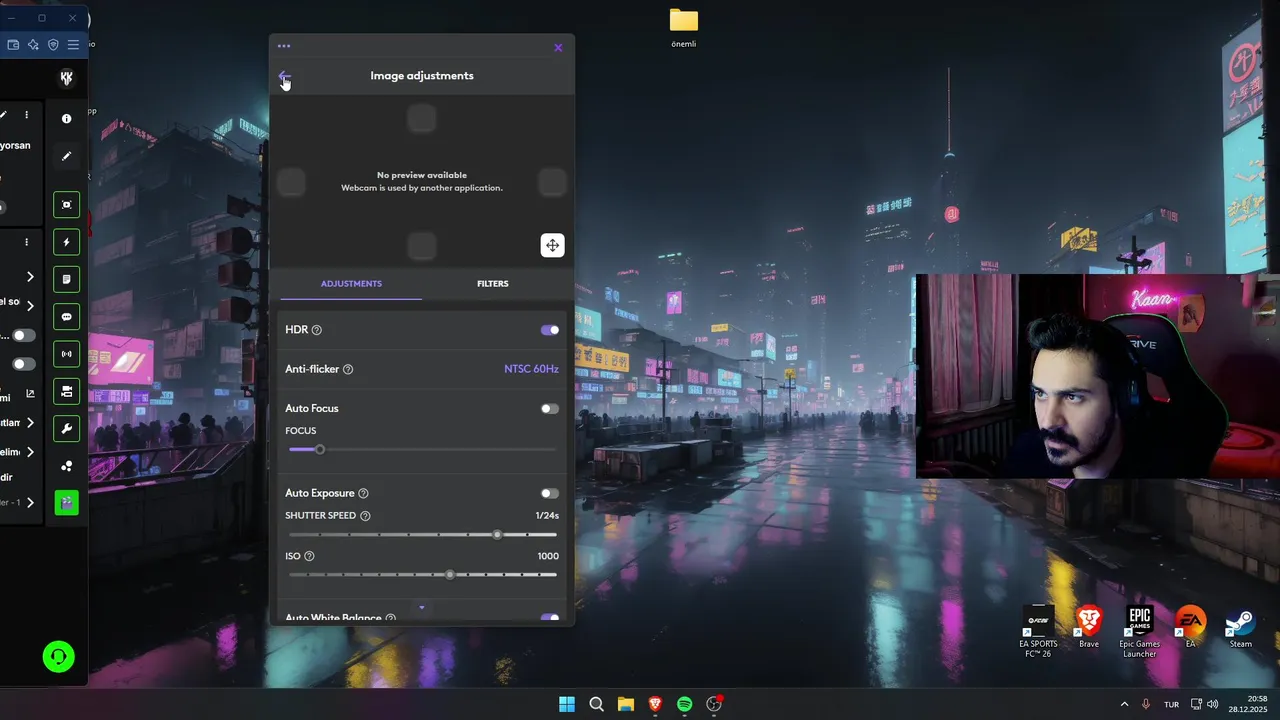Click the focus frame icon in sidebar

coord(66,205)
